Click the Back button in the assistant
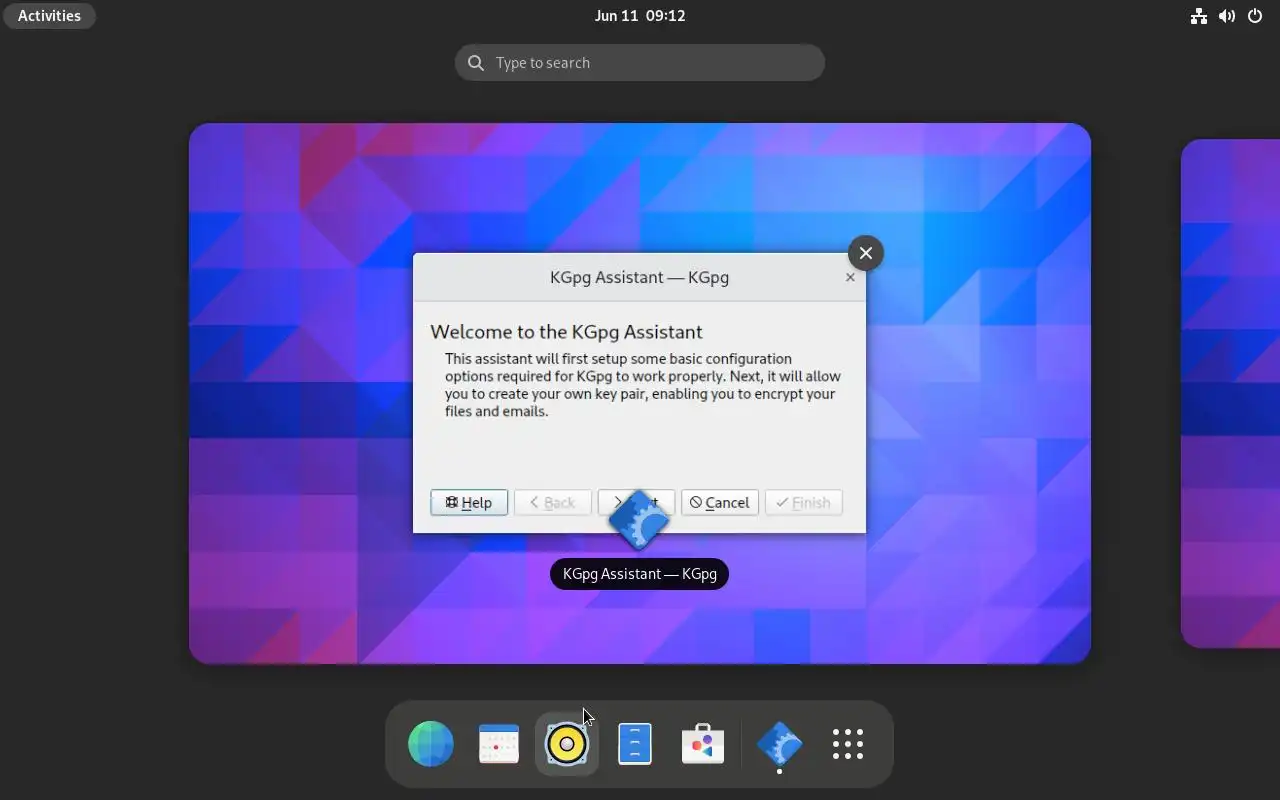This screenshot has height=800, width=1280. pyautogui.click(x=553, y=502)
